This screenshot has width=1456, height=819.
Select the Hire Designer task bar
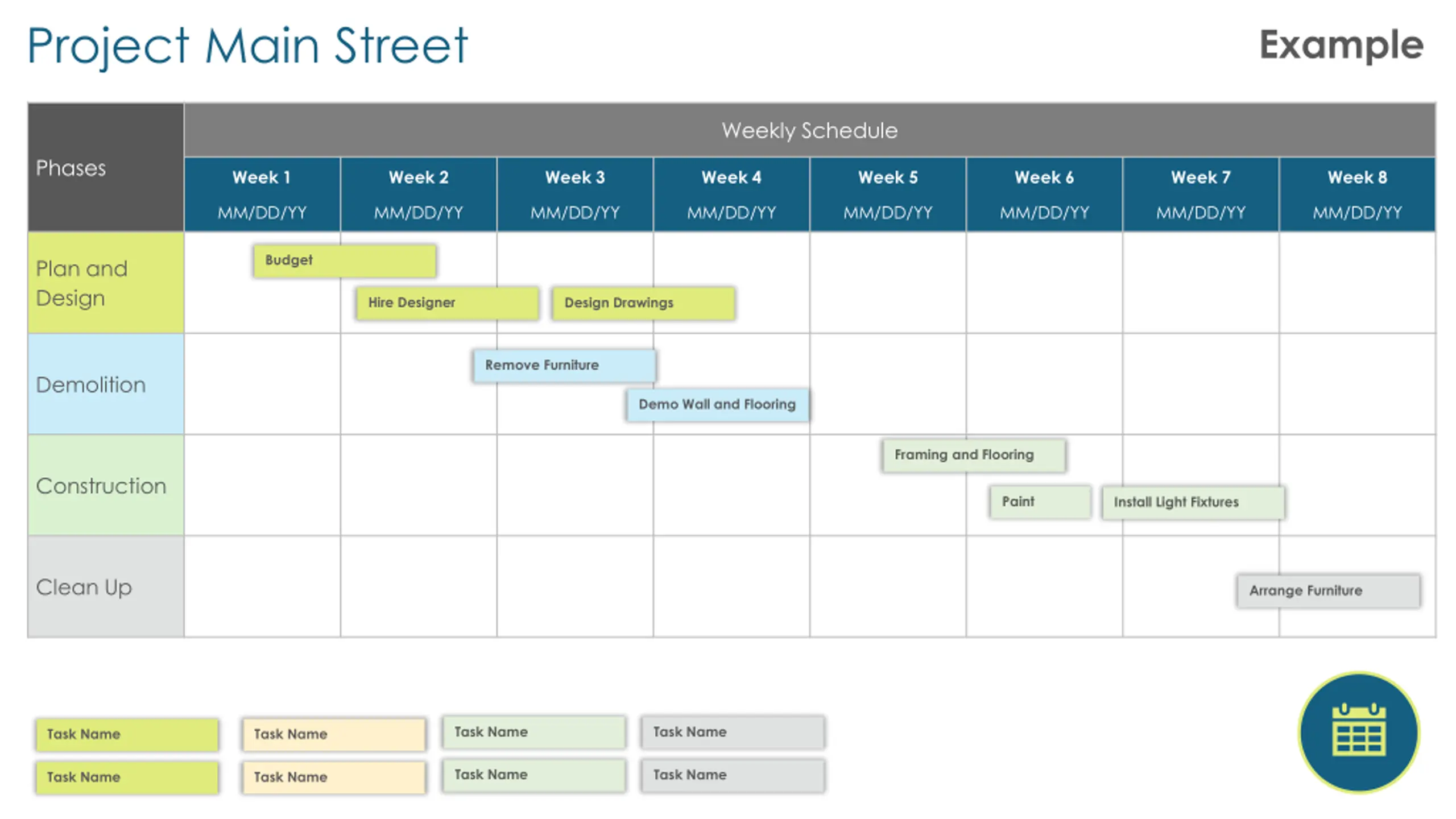pos(447,303)
